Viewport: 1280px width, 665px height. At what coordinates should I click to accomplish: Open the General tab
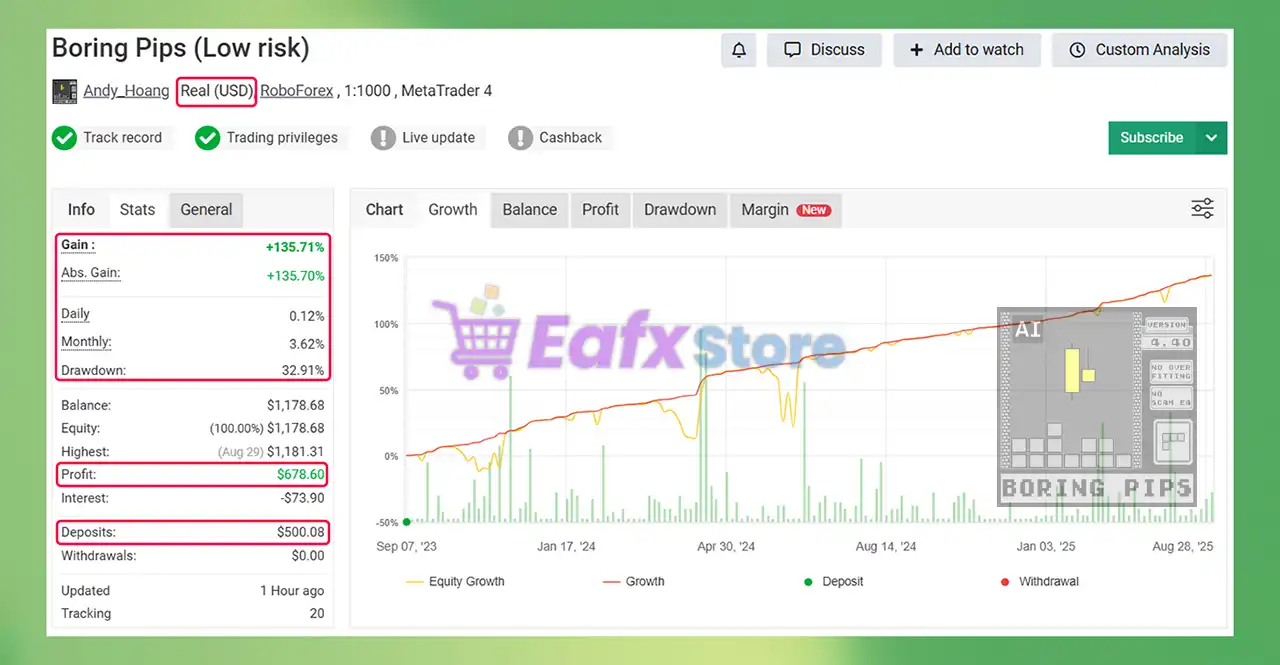[x=206, y=210]
